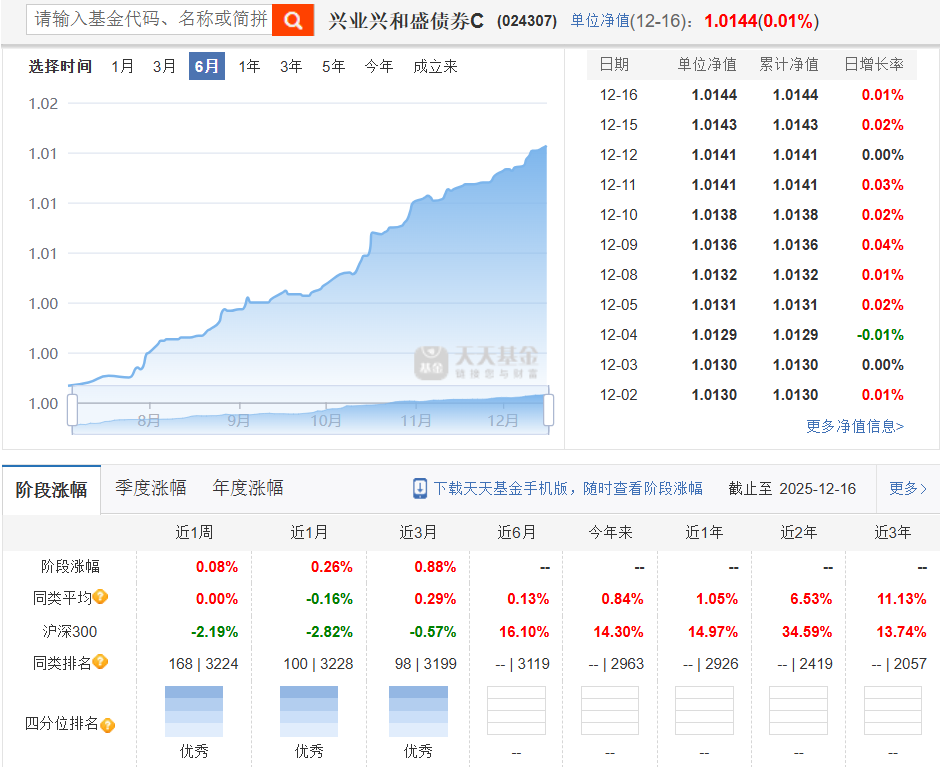Click the 近3月 quartile ranking bar
940x767 pixels.
tap(418, 711)
